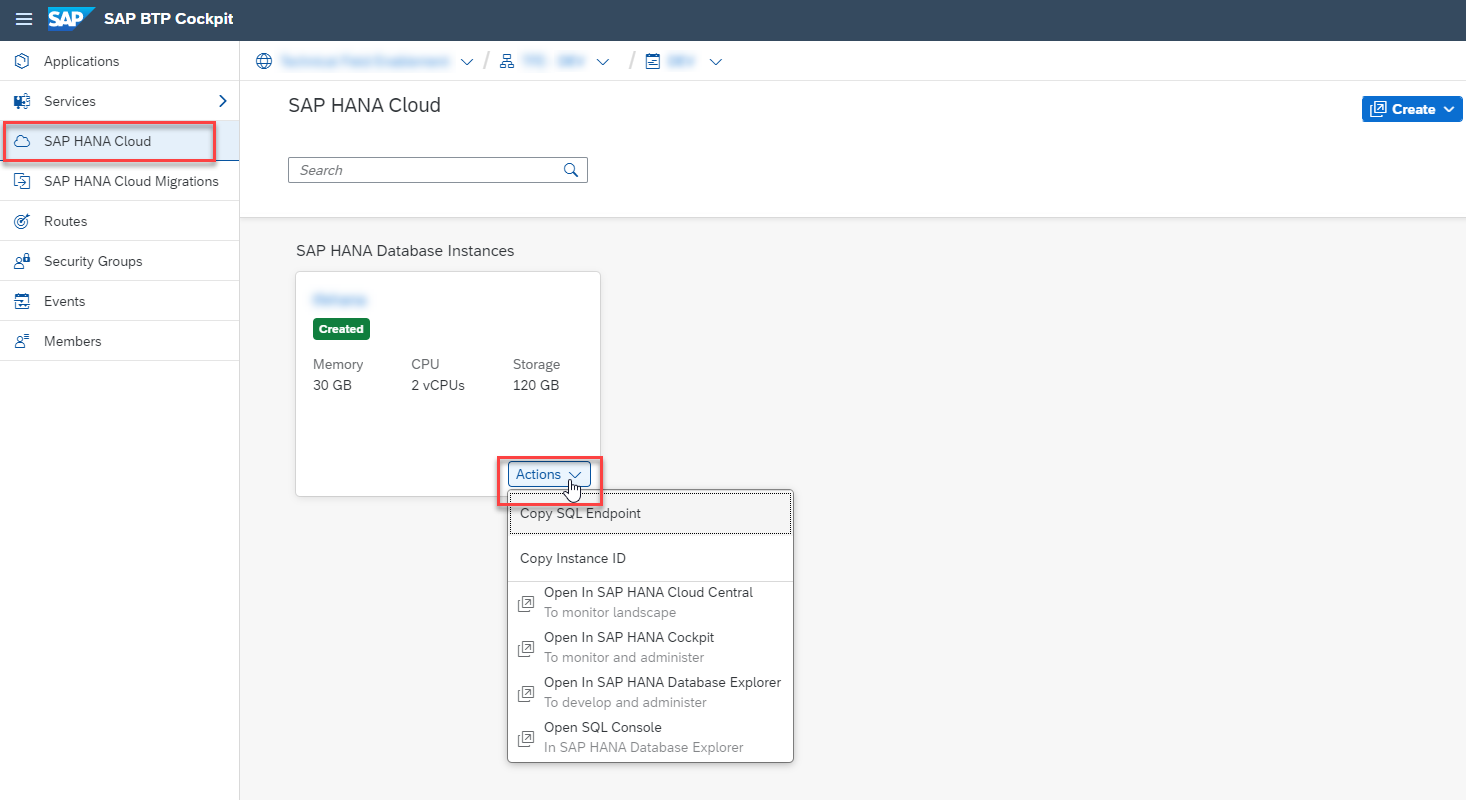The width and height of the screenshot is (1466, 800).
Task: Click external-link icon beside Database Explorer entry
Action: click(525, 694)
